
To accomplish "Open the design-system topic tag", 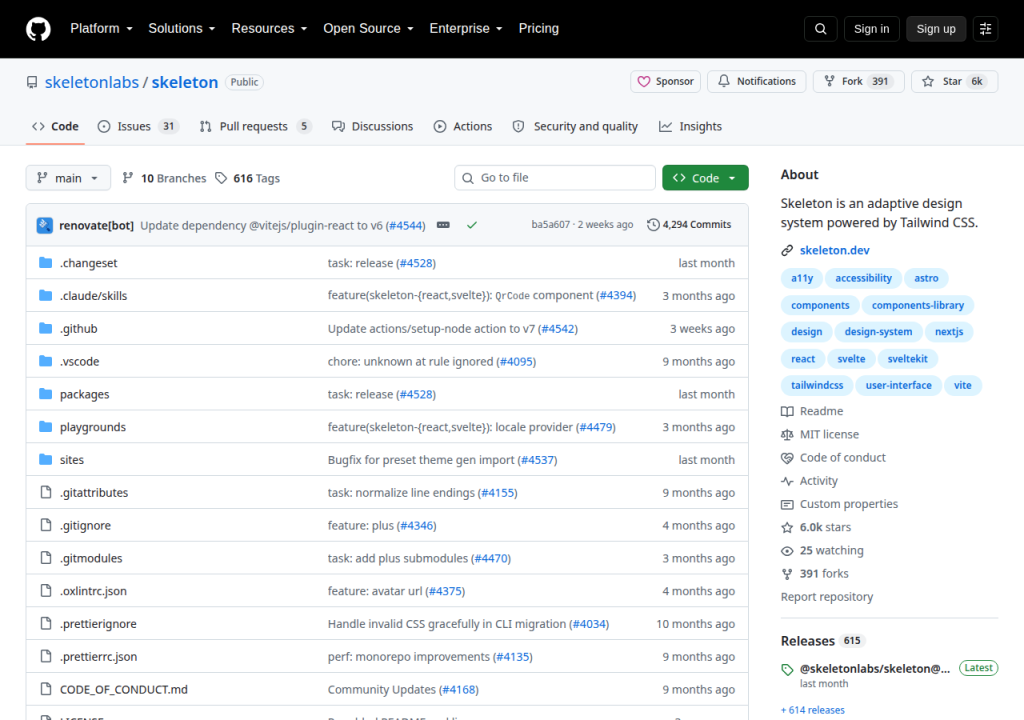I will coord(878,332).
